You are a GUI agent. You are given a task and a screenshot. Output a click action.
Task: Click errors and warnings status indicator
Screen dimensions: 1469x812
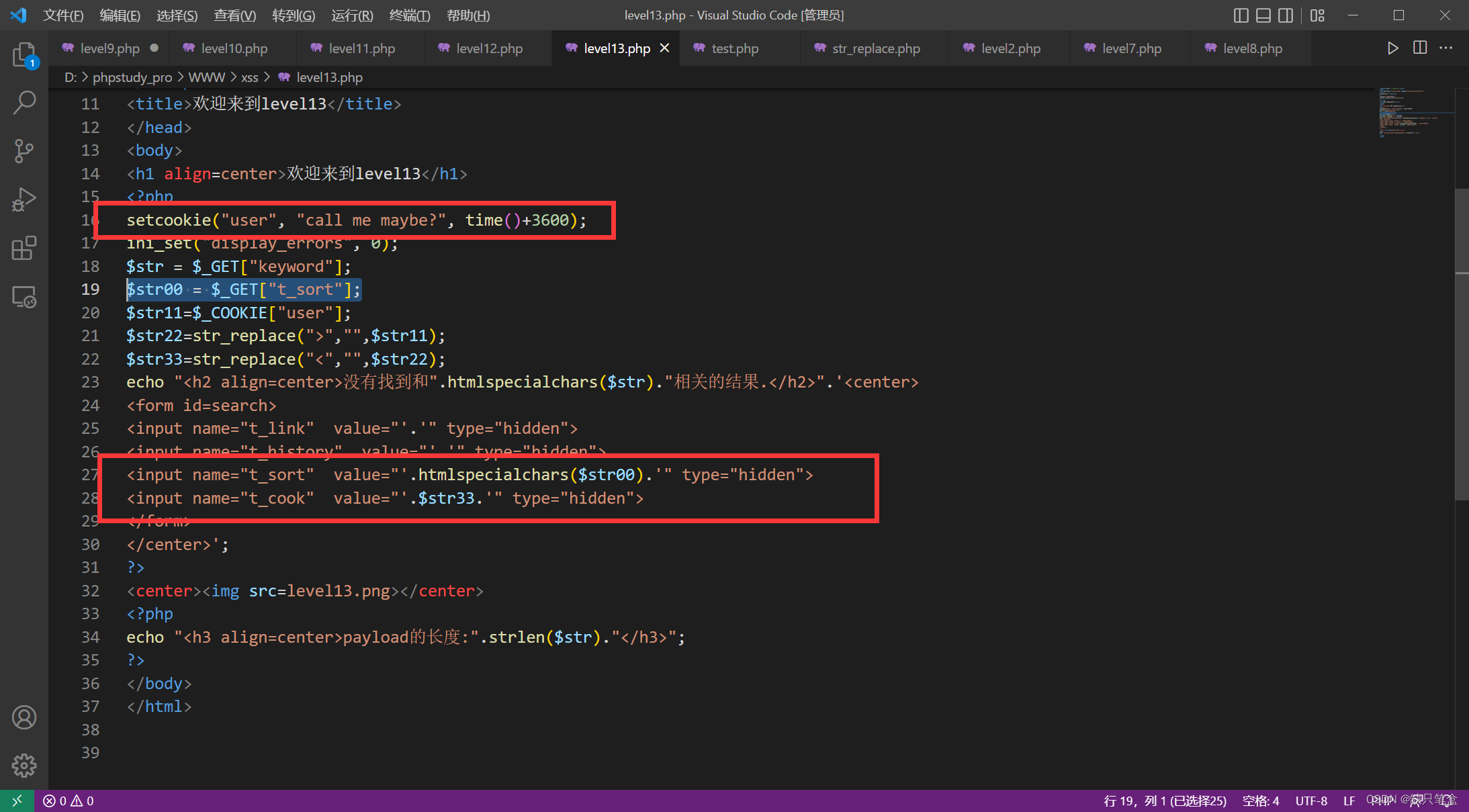pos(69,801)
